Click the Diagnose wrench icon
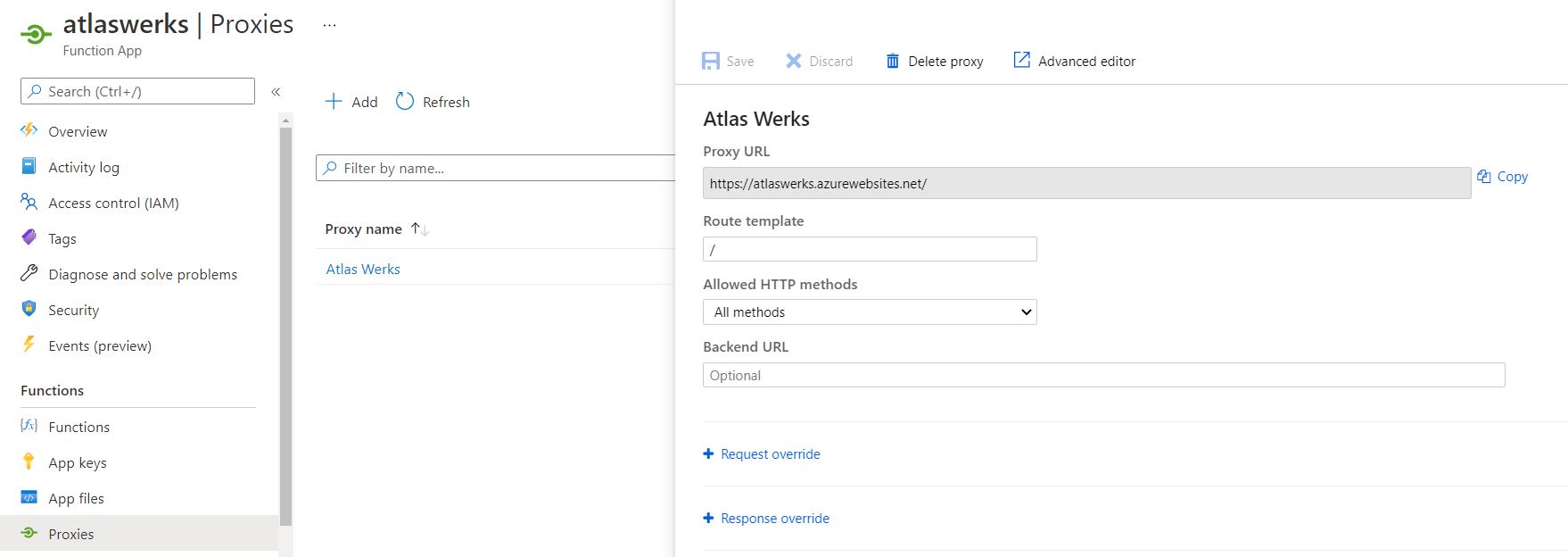Viewport: 1568px width, 557px height. click(29, 273)
